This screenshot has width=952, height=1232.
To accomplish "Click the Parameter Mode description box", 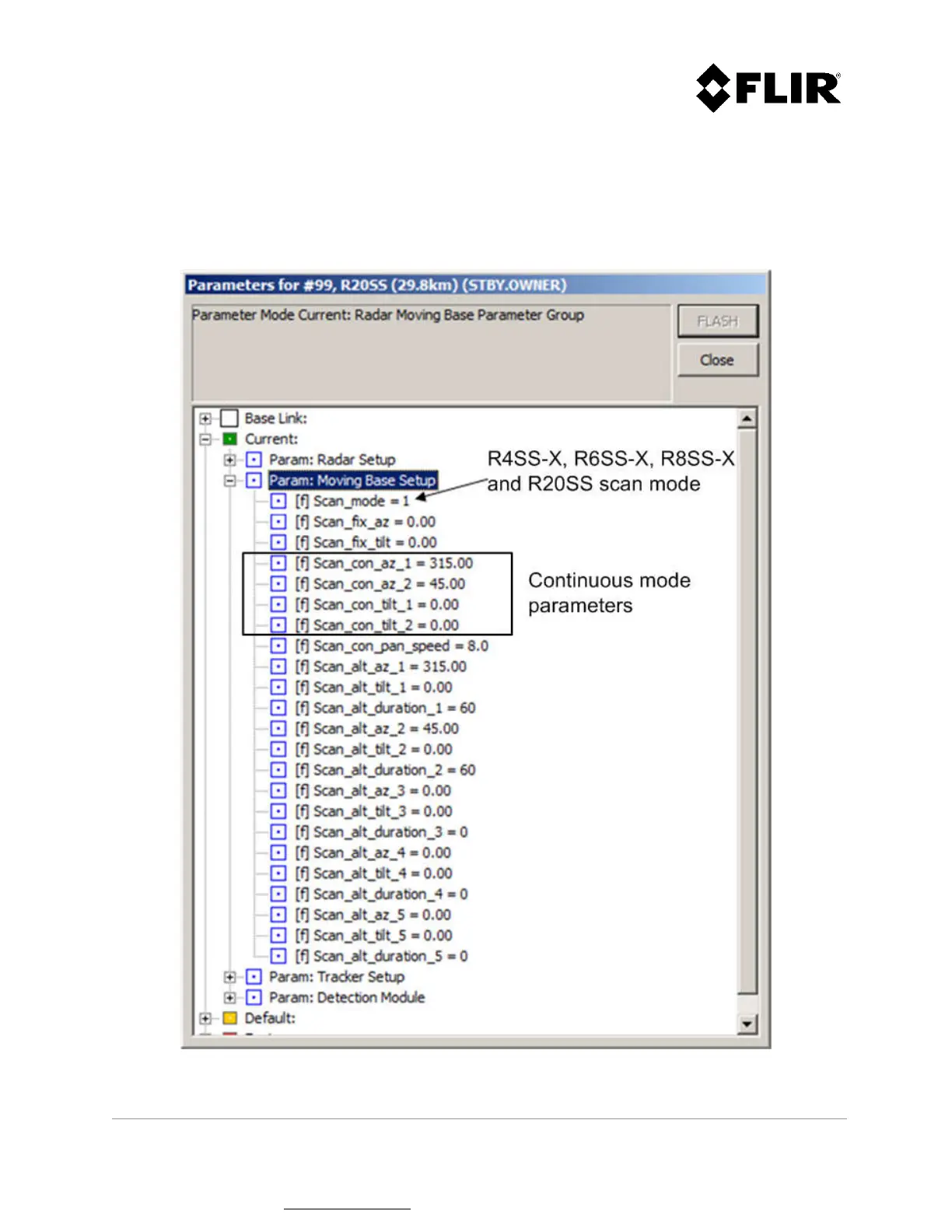I will [x=432, y=352].
